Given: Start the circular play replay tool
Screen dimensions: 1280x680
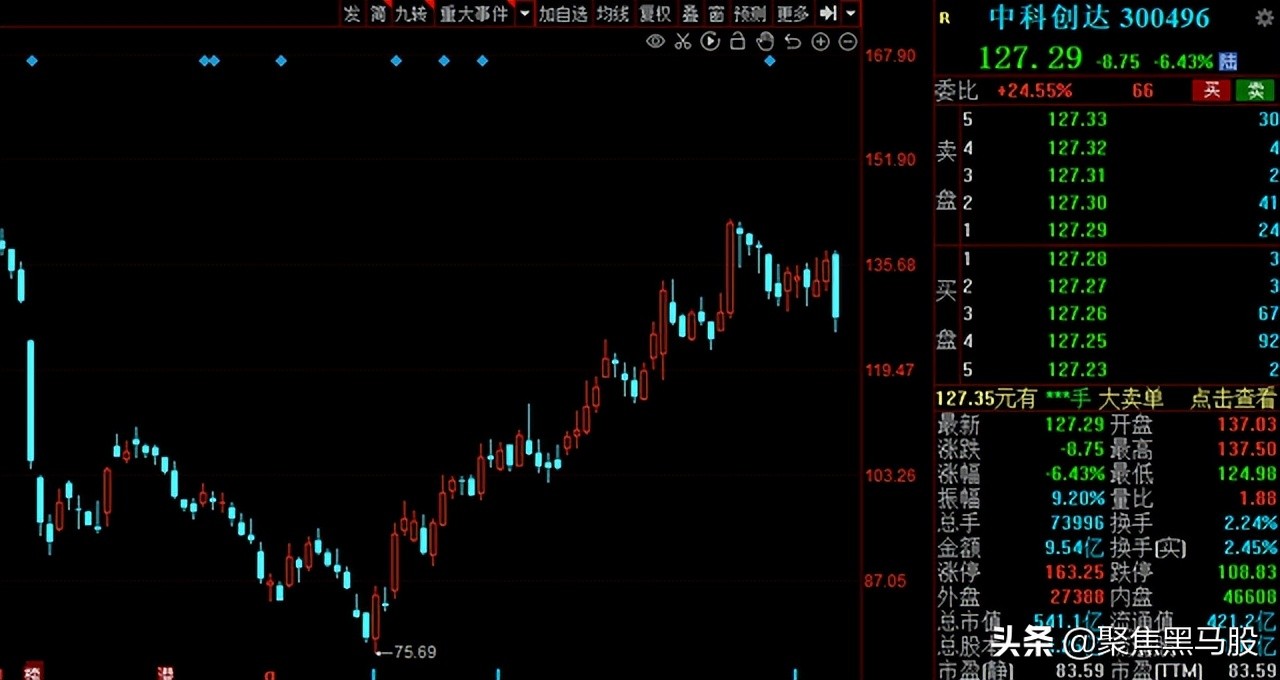Looking at the screenshot, I should [x=710, y=41].
